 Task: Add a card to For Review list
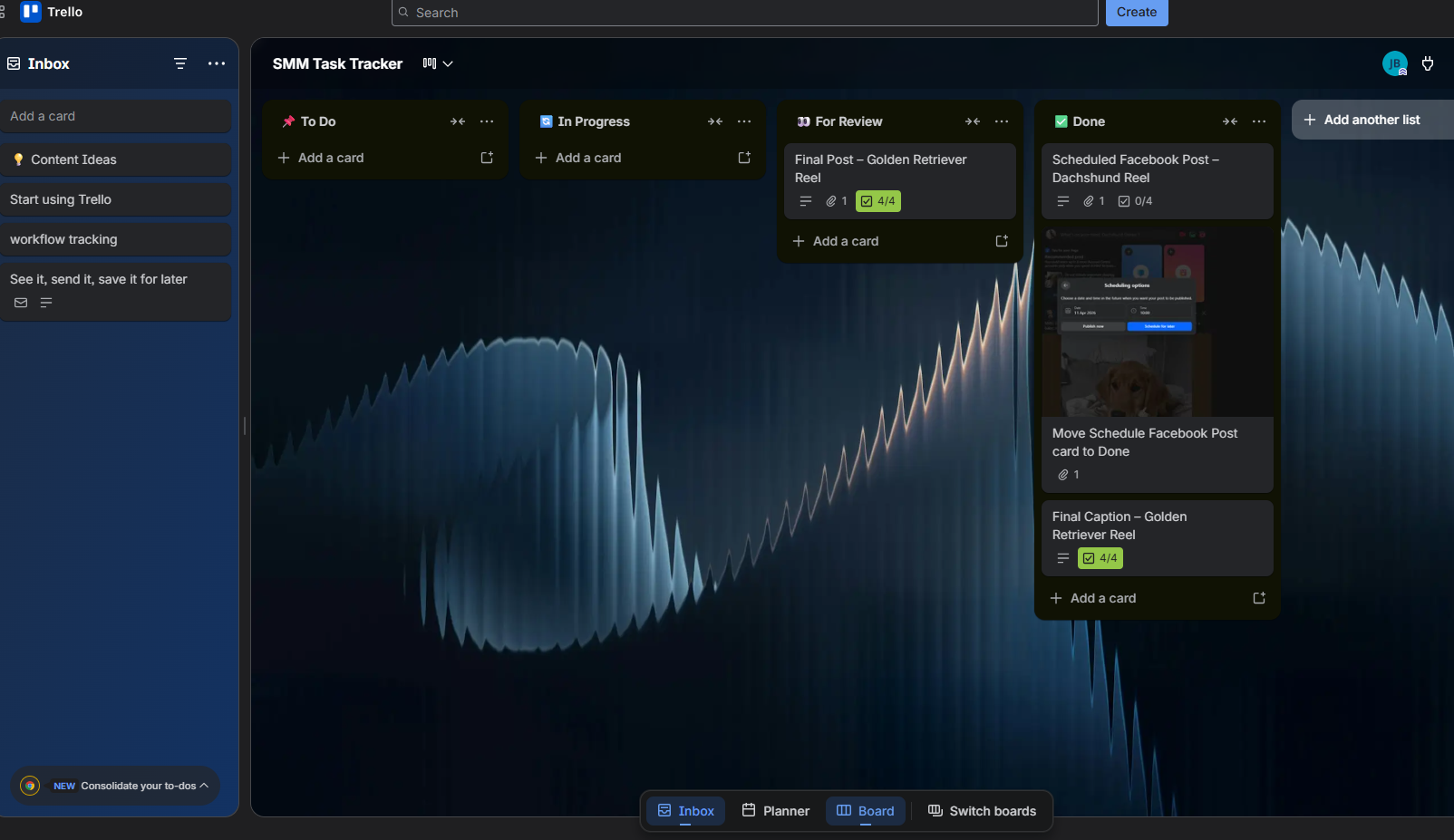tap(885, 241)
